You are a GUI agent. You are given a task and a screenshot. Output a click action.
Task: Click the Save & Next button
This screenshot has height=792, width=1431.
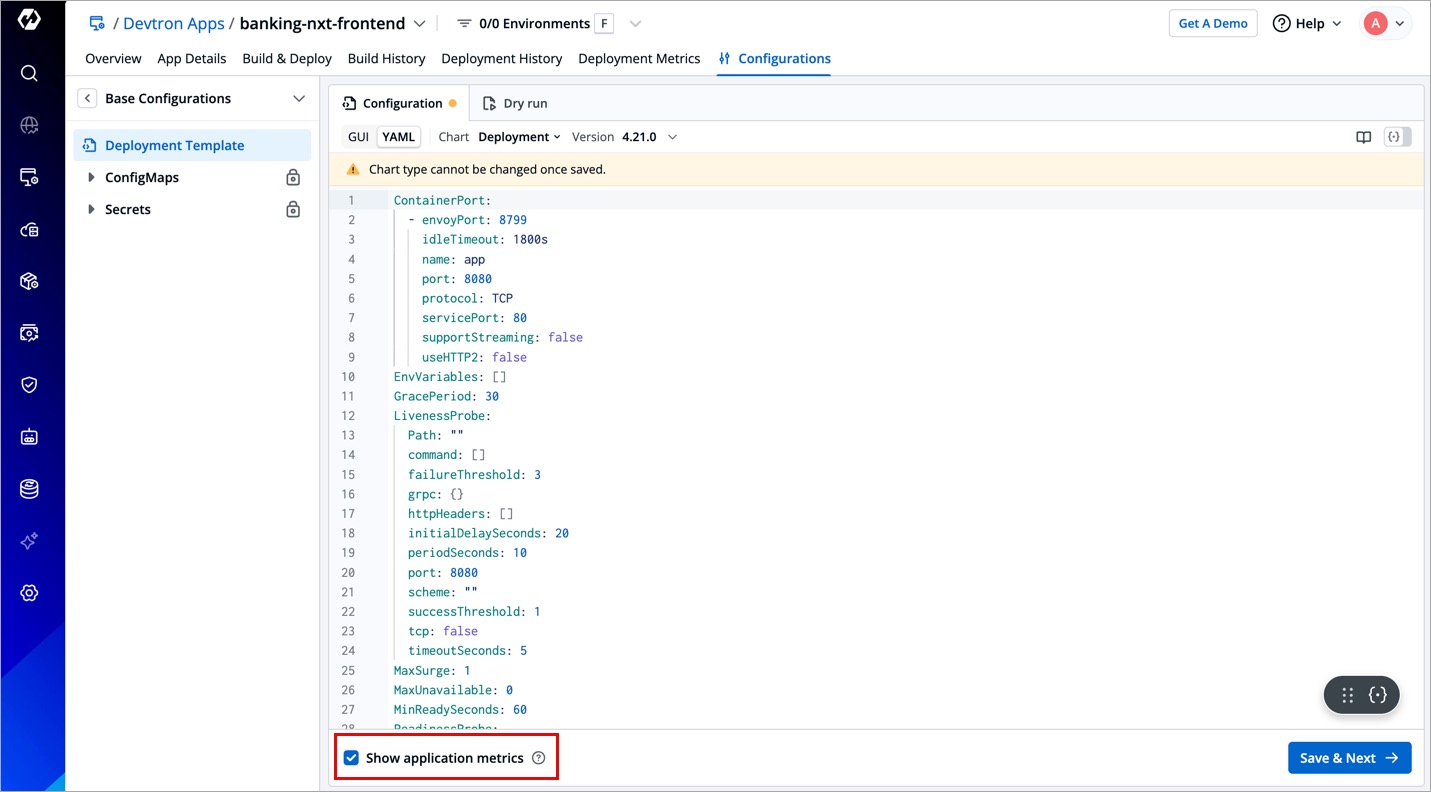click(x=1349, y=758)
